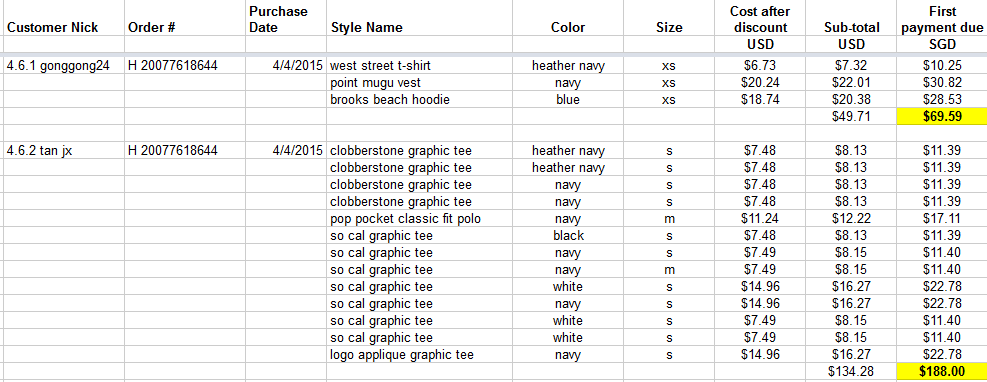987x382 pixels.
Task: Click USD label under Sub-total
Action: (x=852, y=45)
